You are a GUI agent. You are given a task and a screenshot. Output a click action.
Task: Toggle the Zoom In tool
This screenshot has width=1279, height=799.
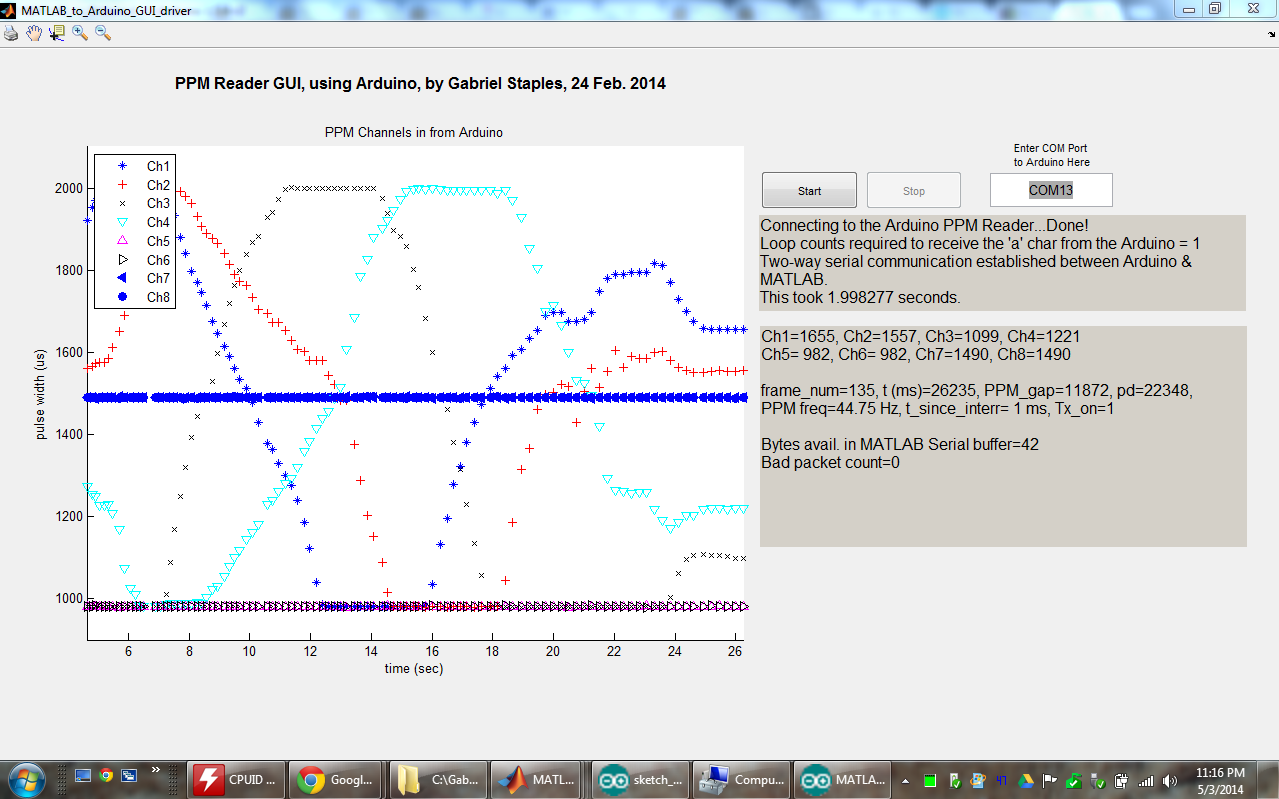coord(79,33)
